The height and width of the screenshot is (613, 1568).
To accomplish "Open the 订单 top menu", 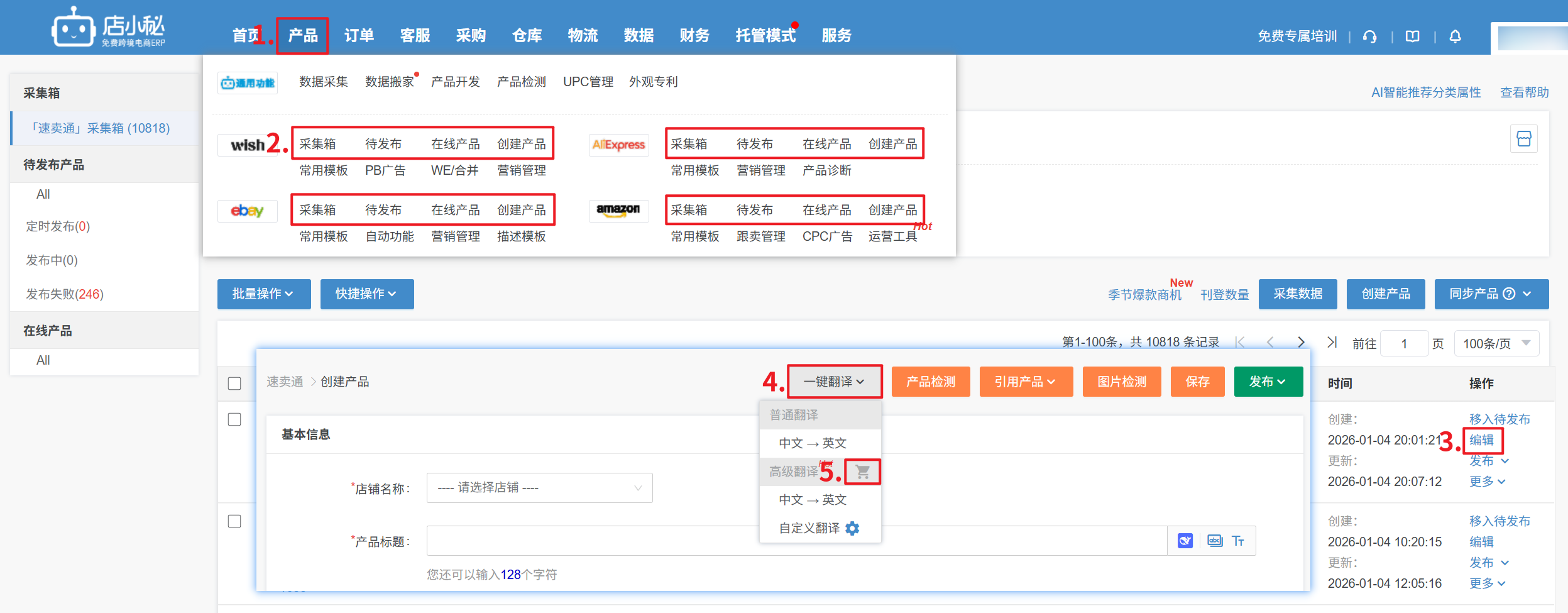I will 359,36.
